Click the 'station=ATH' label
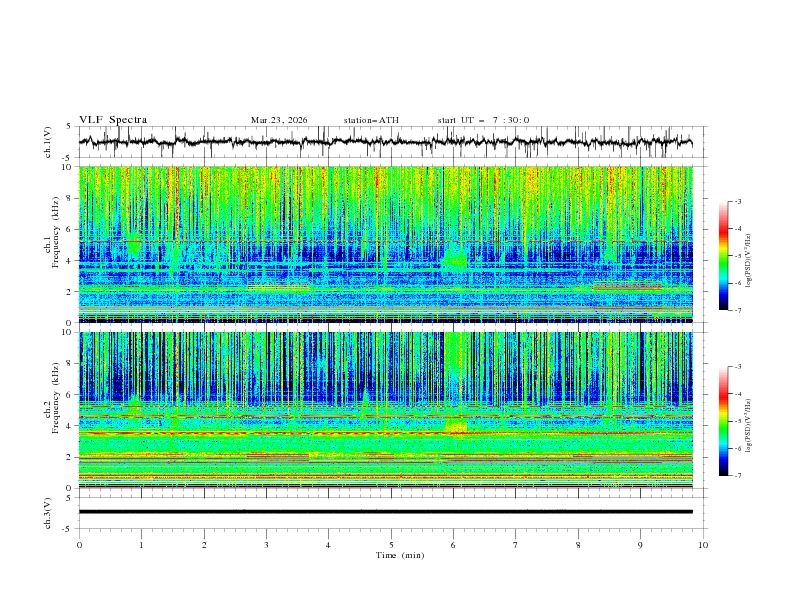 pos(371,120)
